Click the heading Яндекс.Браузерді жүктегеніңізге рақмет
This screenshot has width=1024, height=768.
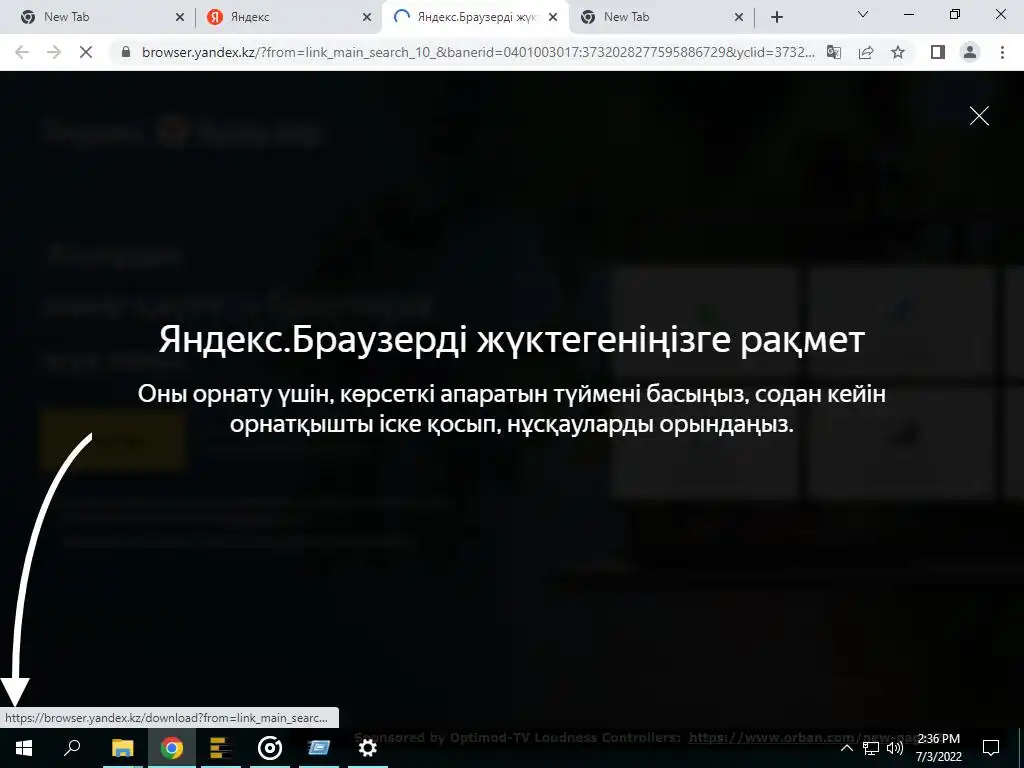click(512, 340)
